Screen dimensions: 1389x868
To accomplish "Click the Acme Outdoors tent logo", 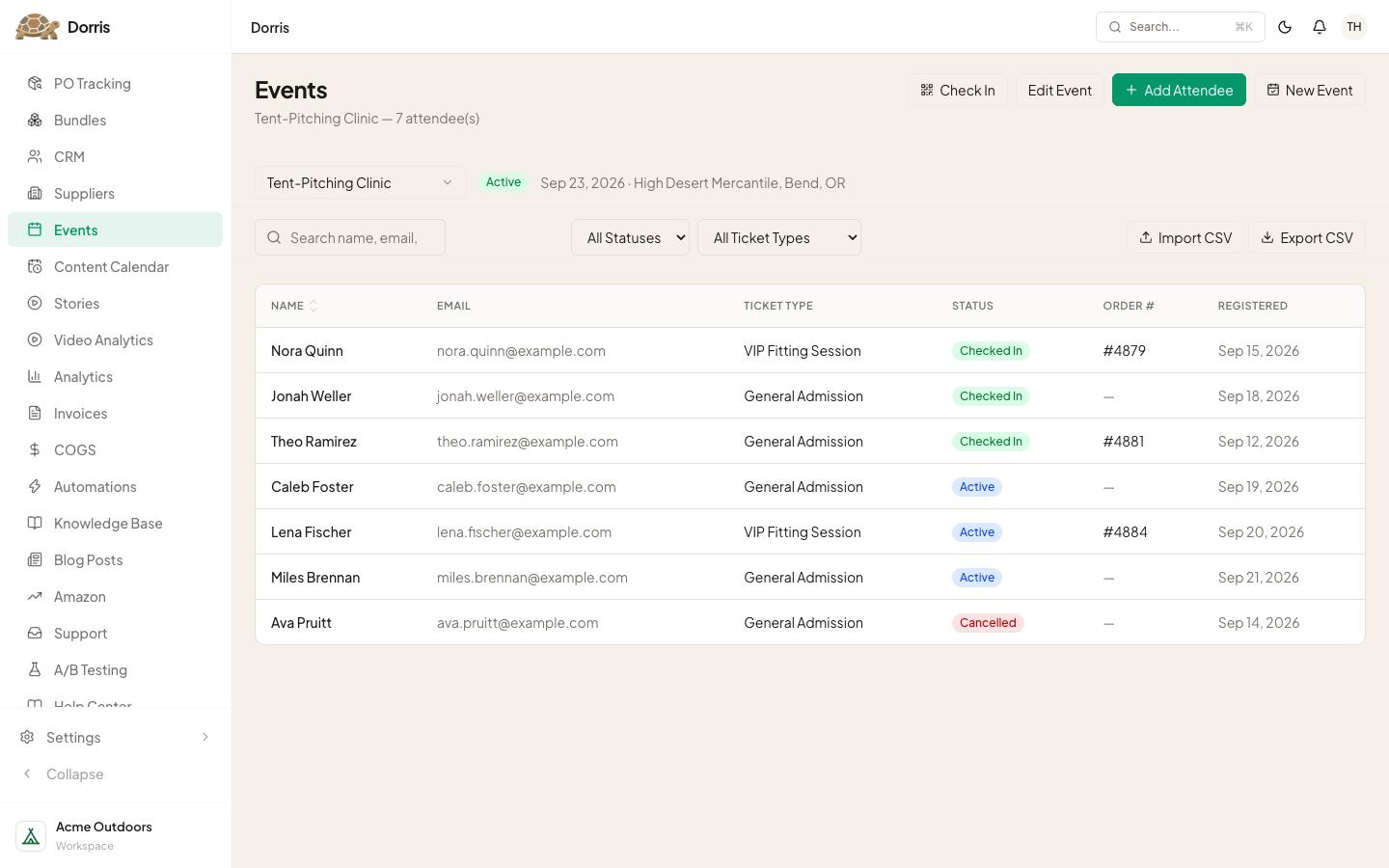I will pyautogui.click(x=31, y=835).
